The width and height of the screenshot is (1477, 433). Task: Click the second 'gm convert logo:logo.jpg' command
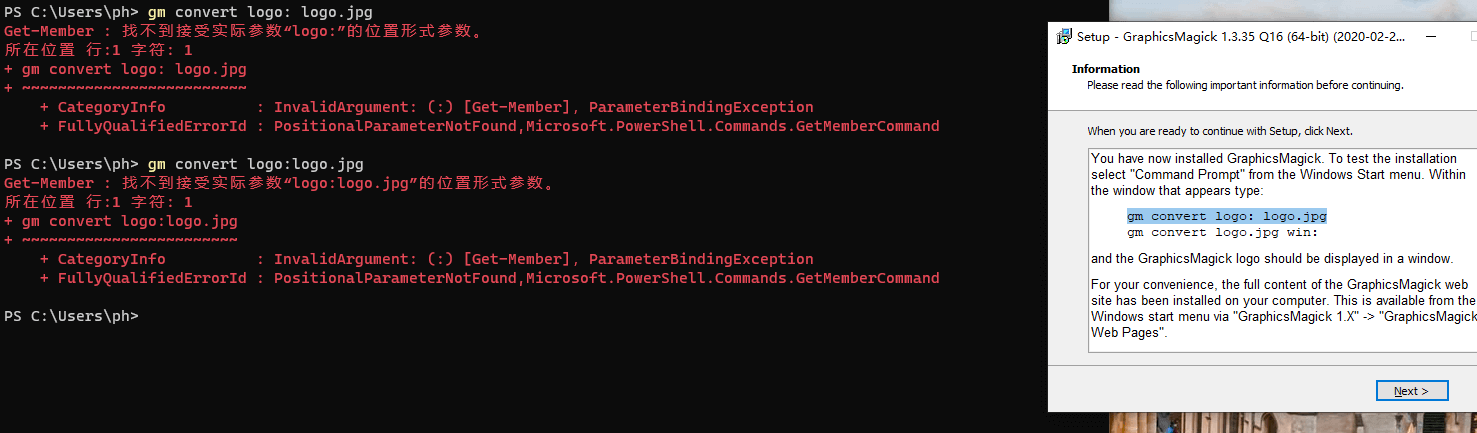[255, 164]
